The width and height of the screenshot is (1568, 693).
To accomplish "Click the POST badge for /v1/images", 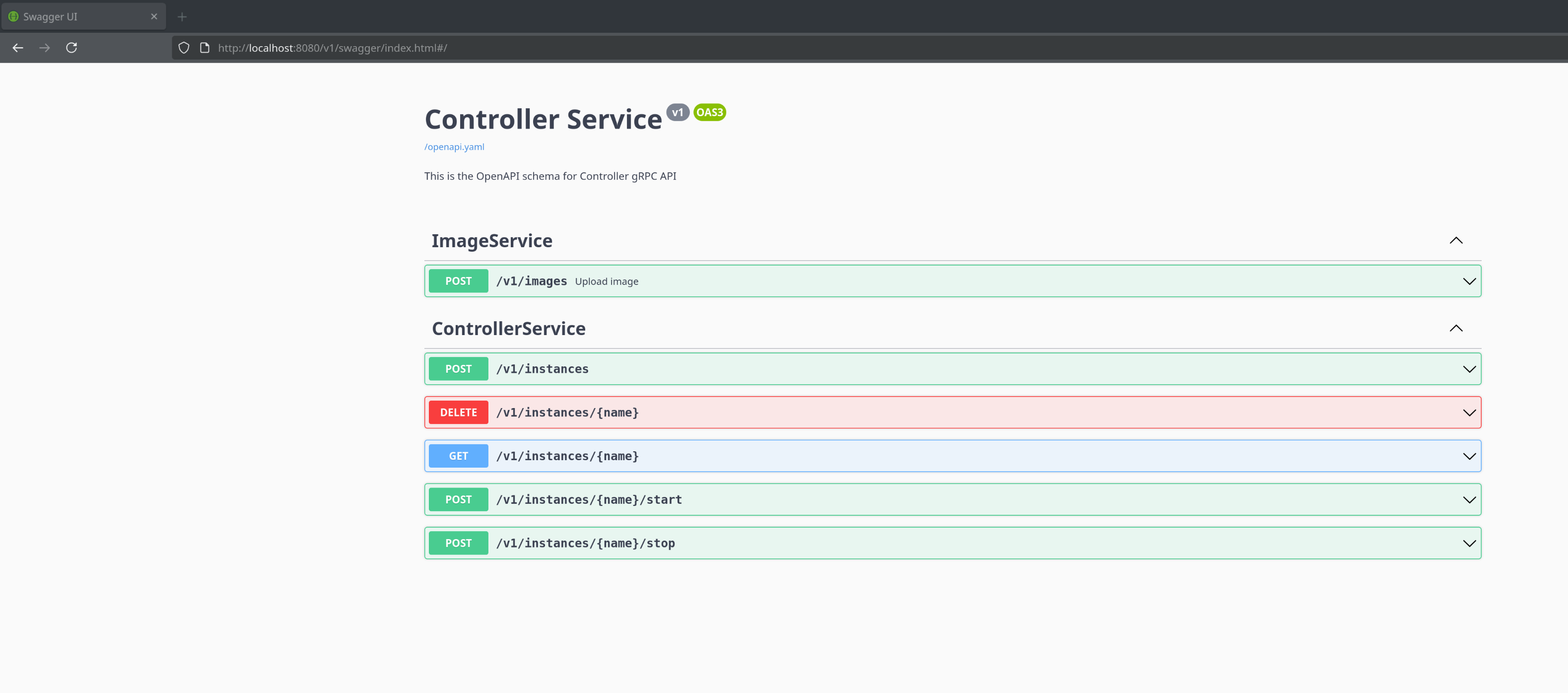I will click(458, 281).
